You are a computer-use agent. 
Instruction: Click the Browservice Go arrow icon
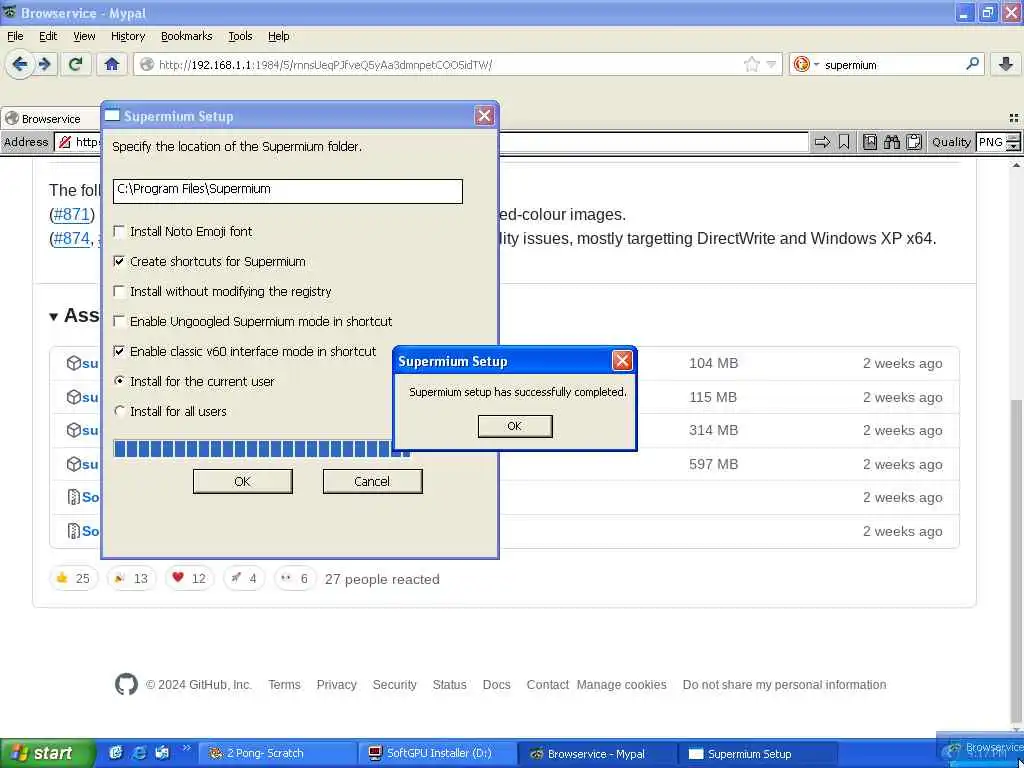(822, 142)
